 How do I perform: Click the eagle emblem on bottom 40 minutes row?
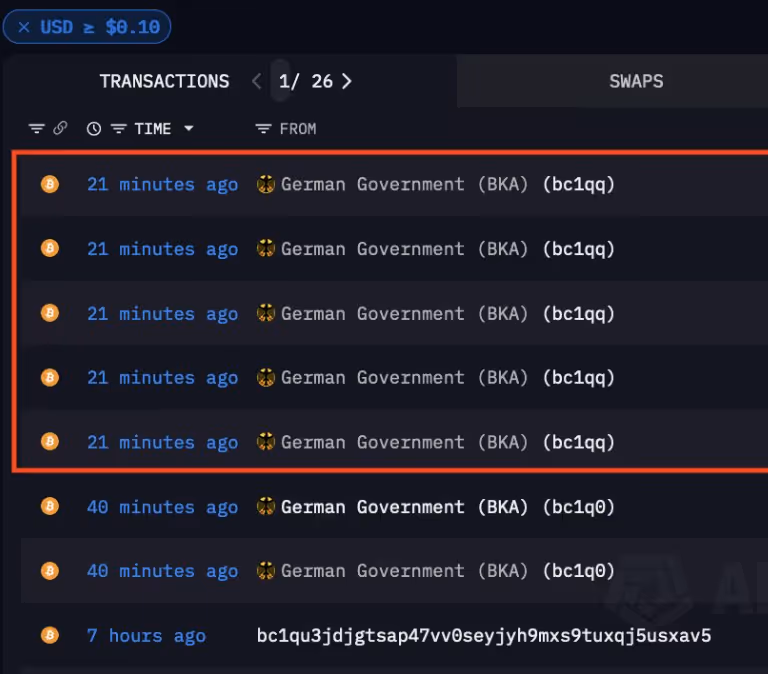click(265, 571)
